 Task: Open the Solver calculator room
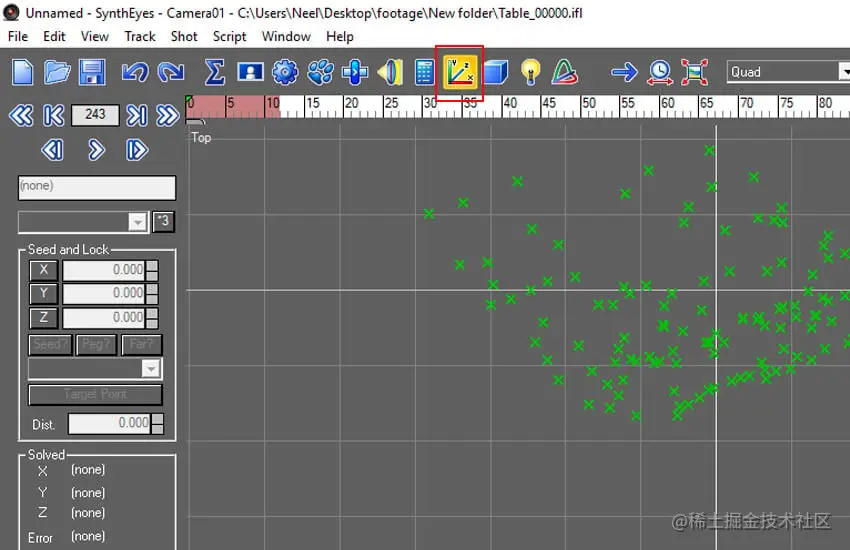click(x=424, y=72)
